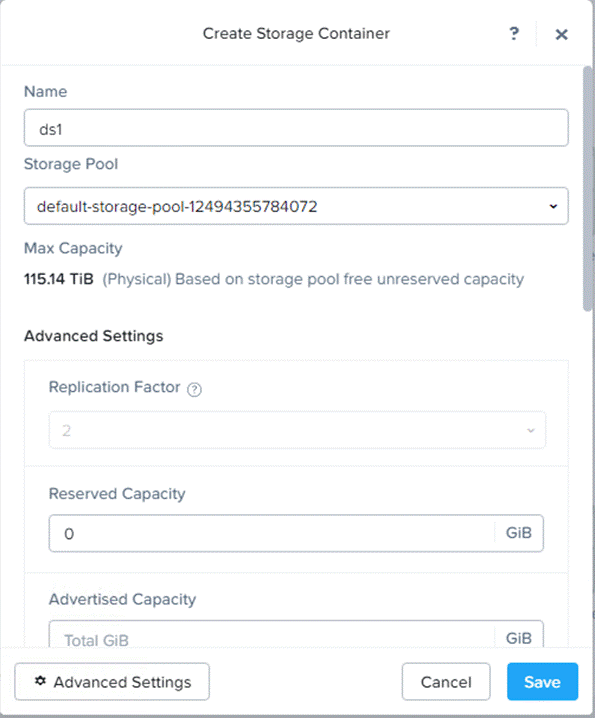Click the Advanced Settings section heading
595x718 pixels.
[93, 336]
